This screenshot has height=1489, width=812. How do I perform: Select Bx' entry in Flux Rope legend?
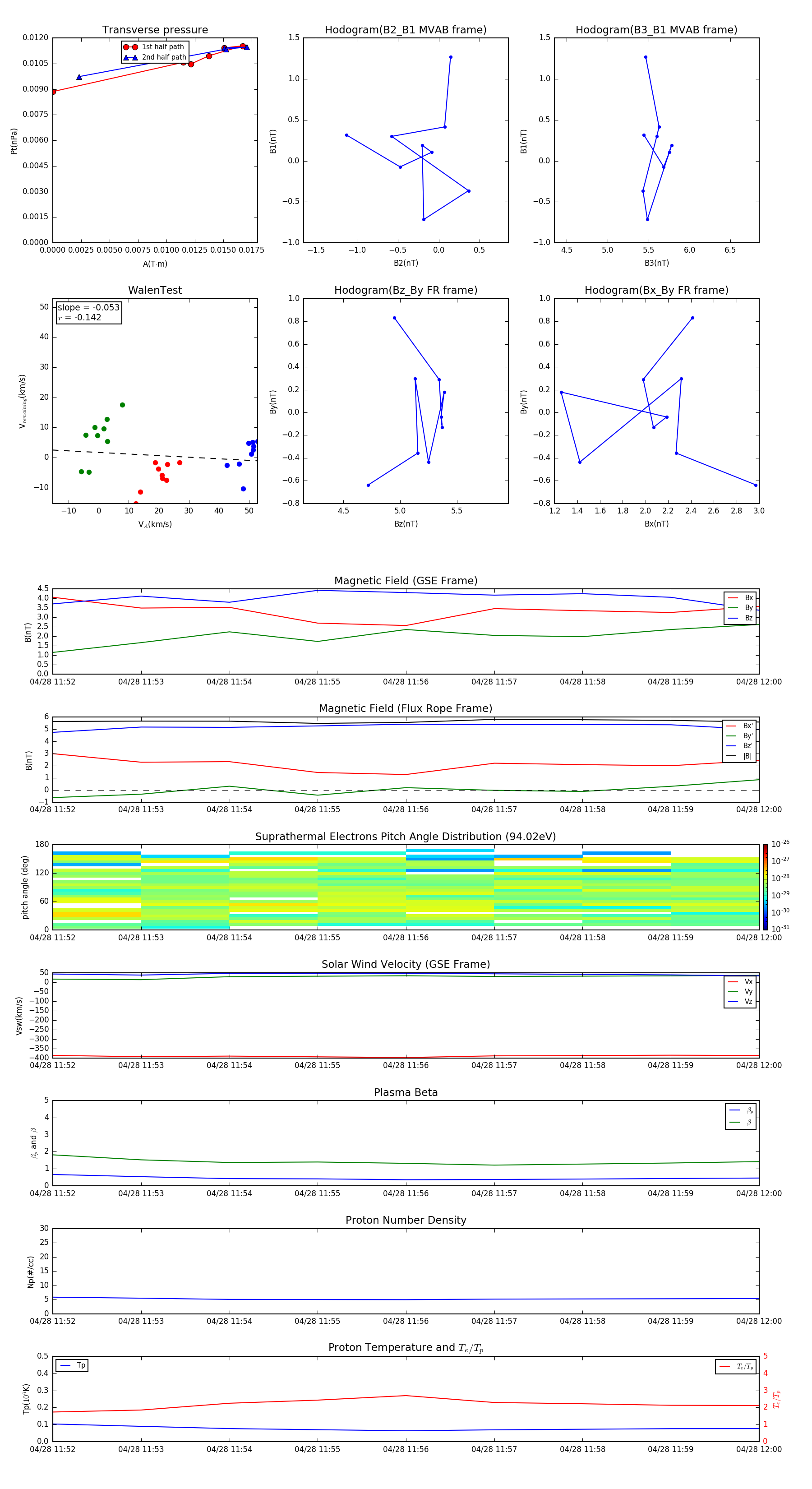click(740, 726)
